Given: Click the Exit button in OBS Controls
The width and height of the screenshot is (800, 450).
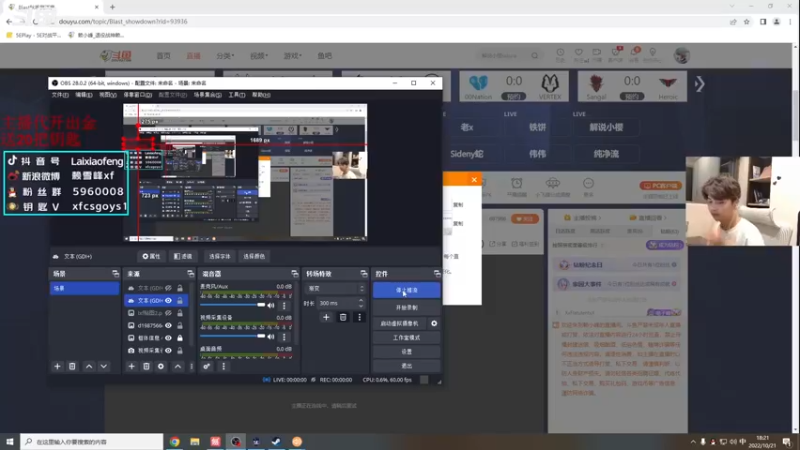Looking at the screenshot, I should (x=407, y=366).
